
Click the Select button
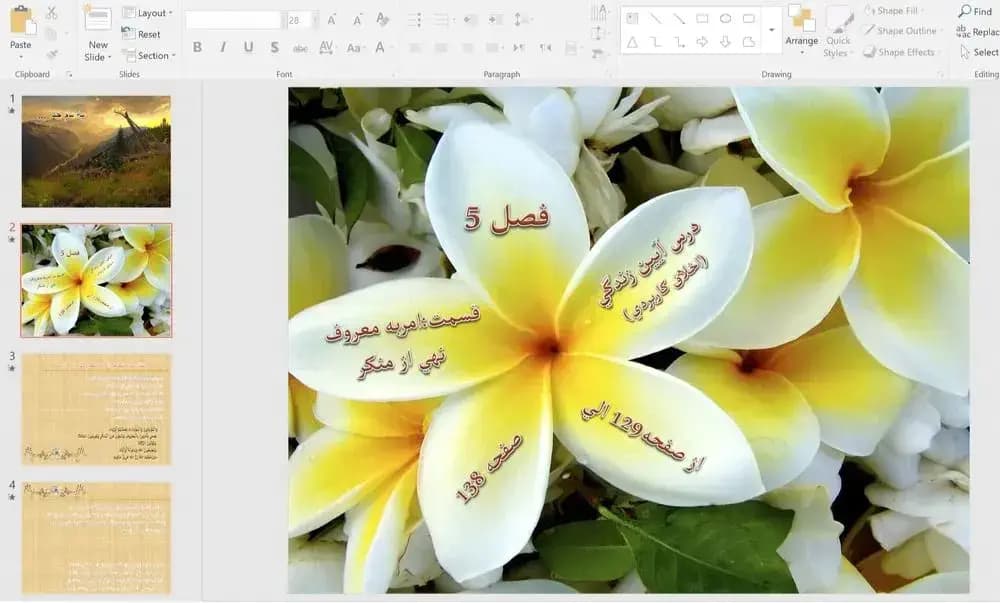(x=980, y=52)
